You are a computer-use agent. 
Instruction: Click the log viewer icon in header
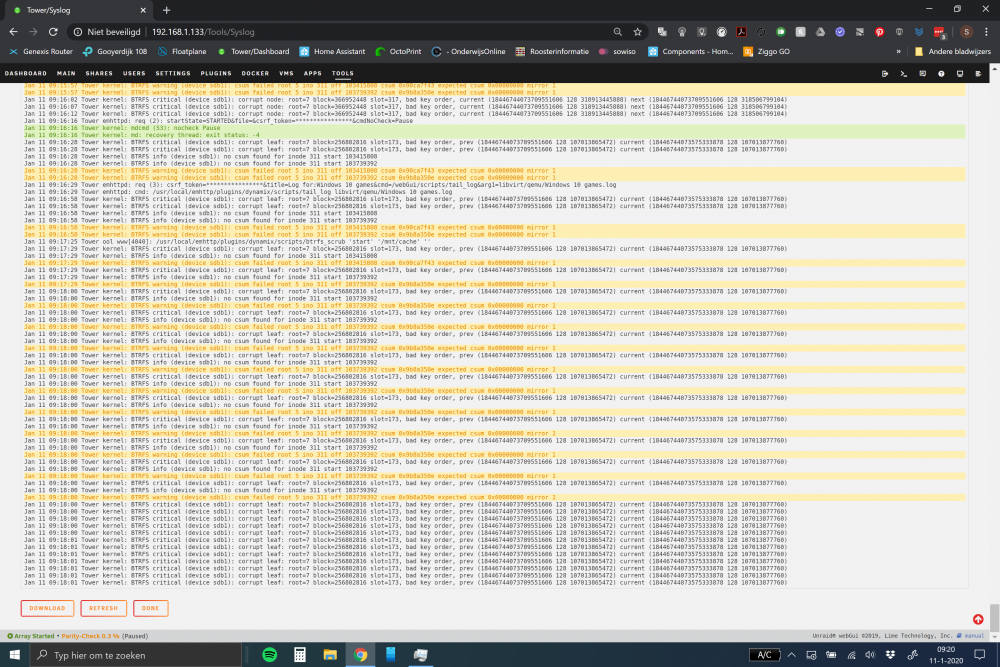click(x=978, y=73)
